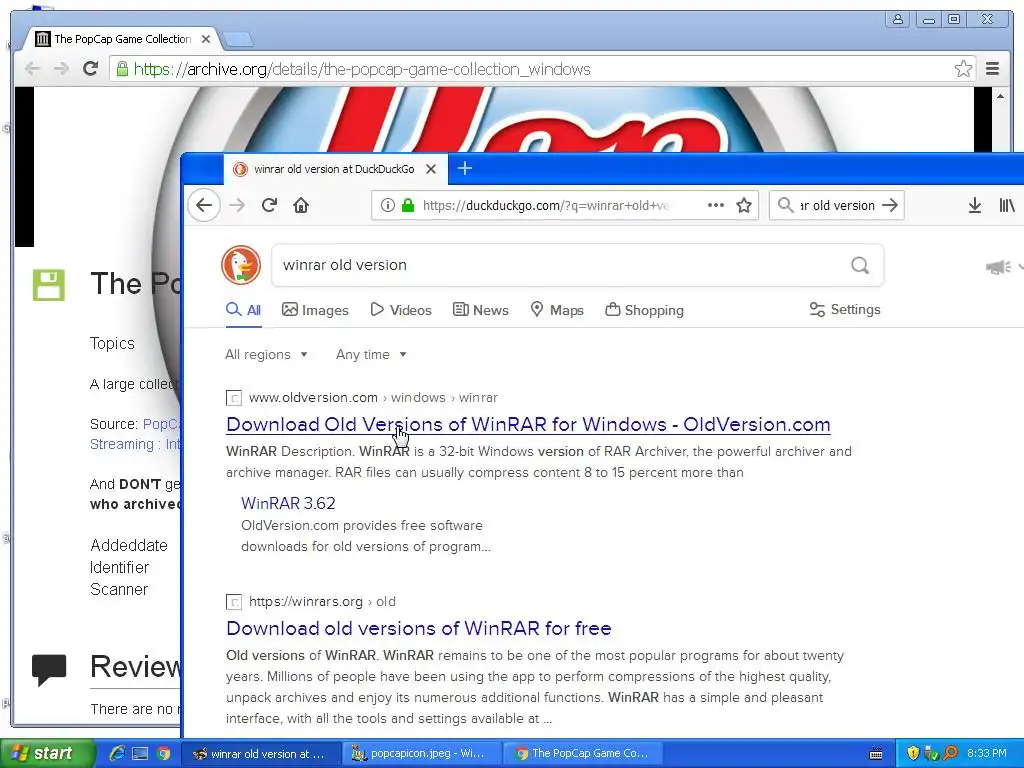The height and width of the screenshot is (768, 1024).
Task: Switch to Images search tab
Action: pyautogui.click(x=315, y=310)
